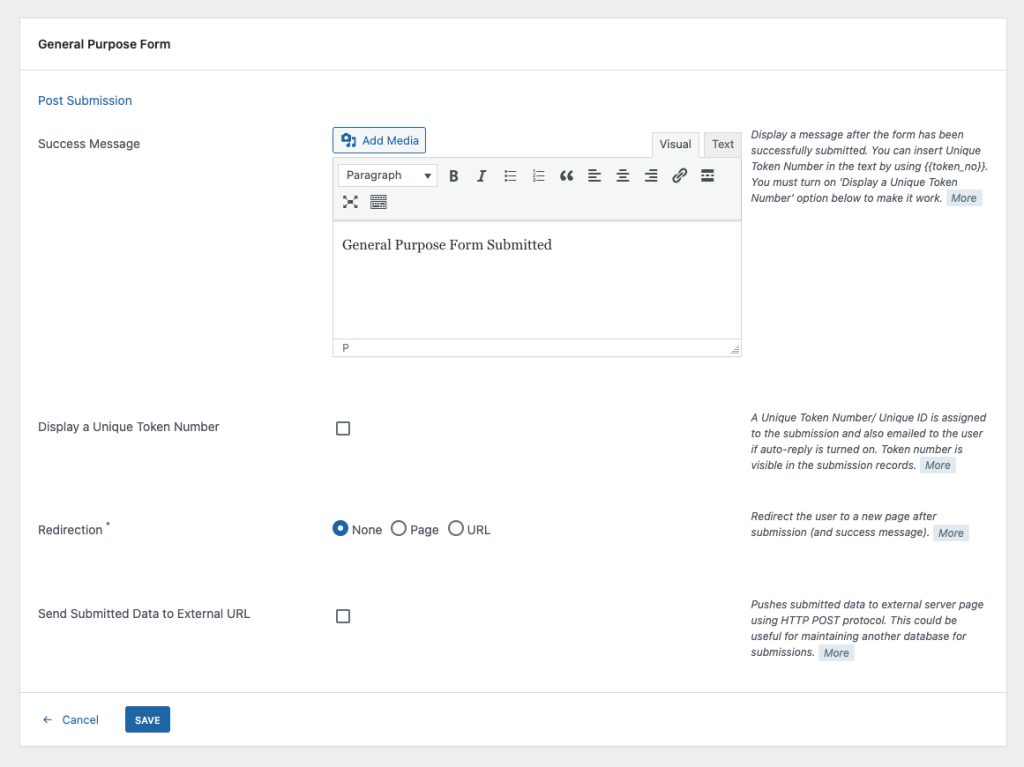This screenshot has width=1024, height=767.
Task: Click the SAVE button
Action: click(147, 719)
